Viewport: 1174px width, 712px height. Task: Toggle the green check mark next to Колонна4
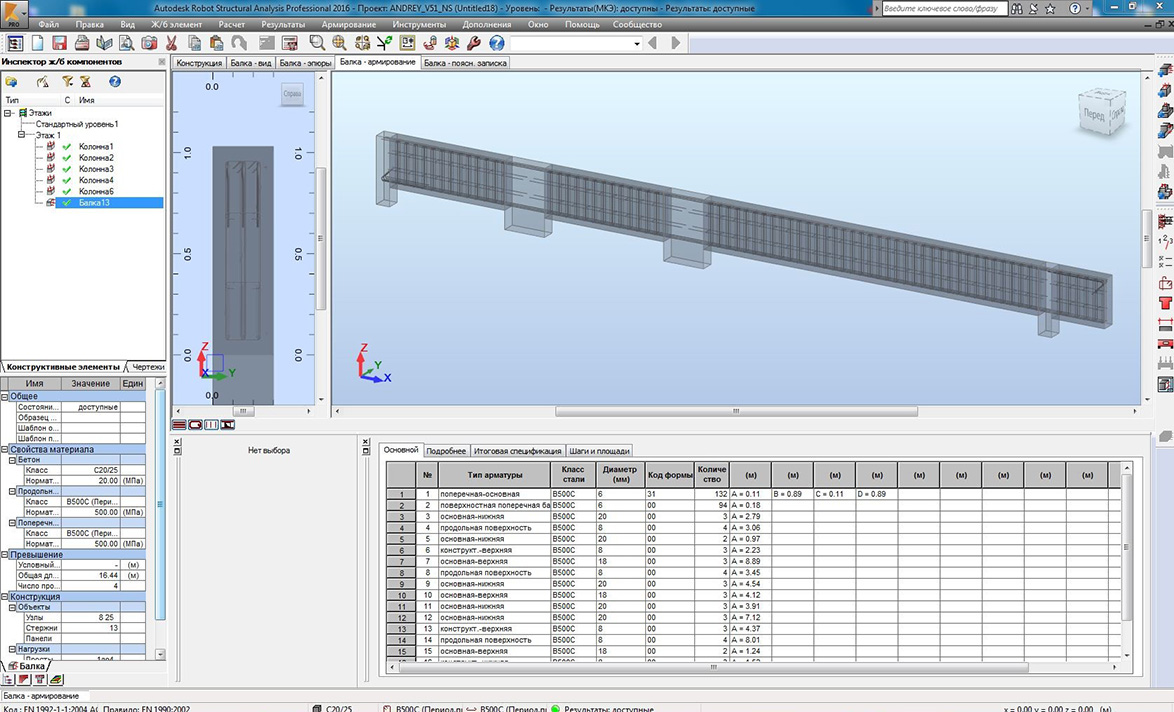(67, 180)
